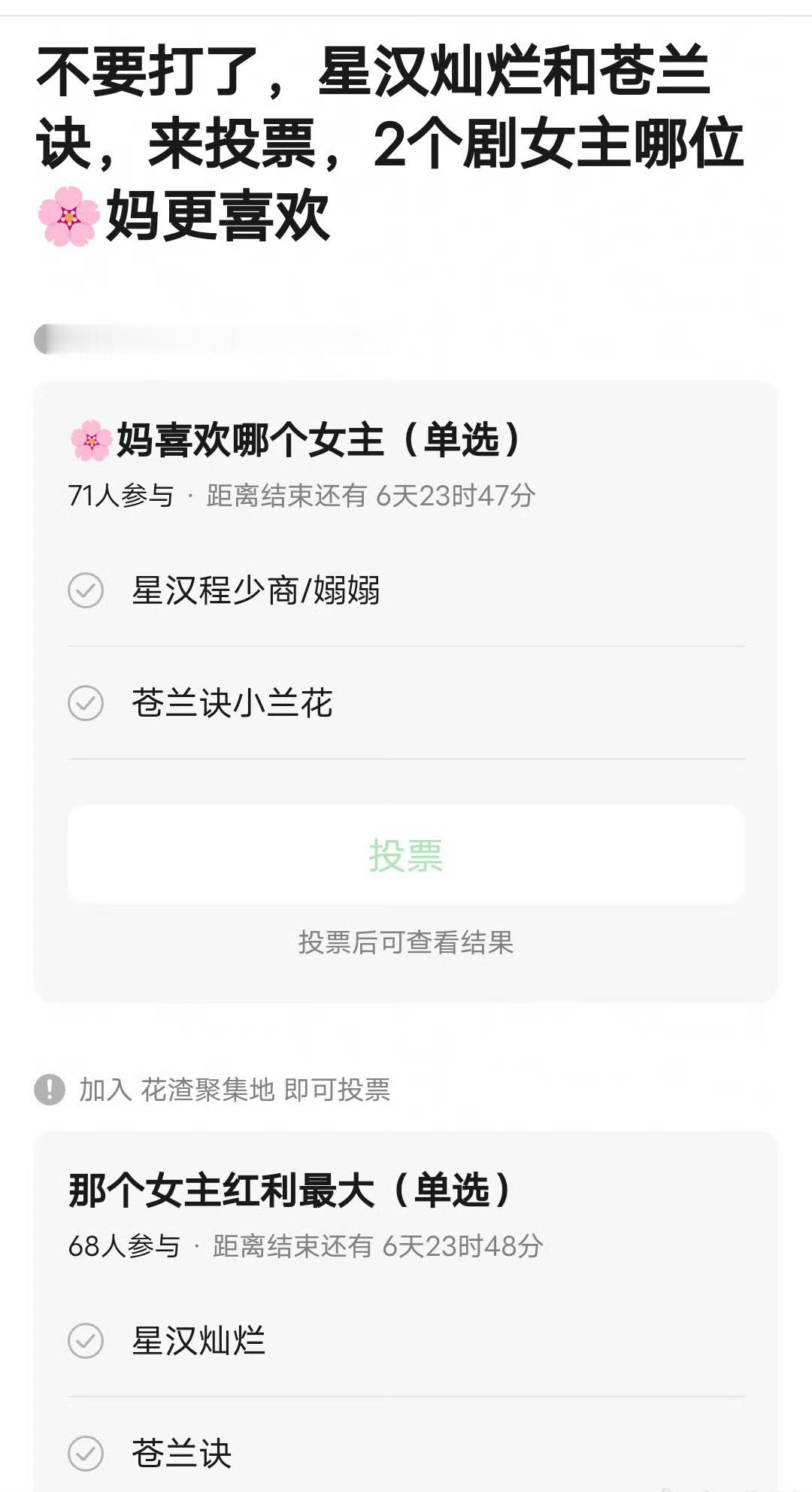Screen dimensions: 812x1492
Task: Tap the exclamation mark info icon
Action: 50,1089
